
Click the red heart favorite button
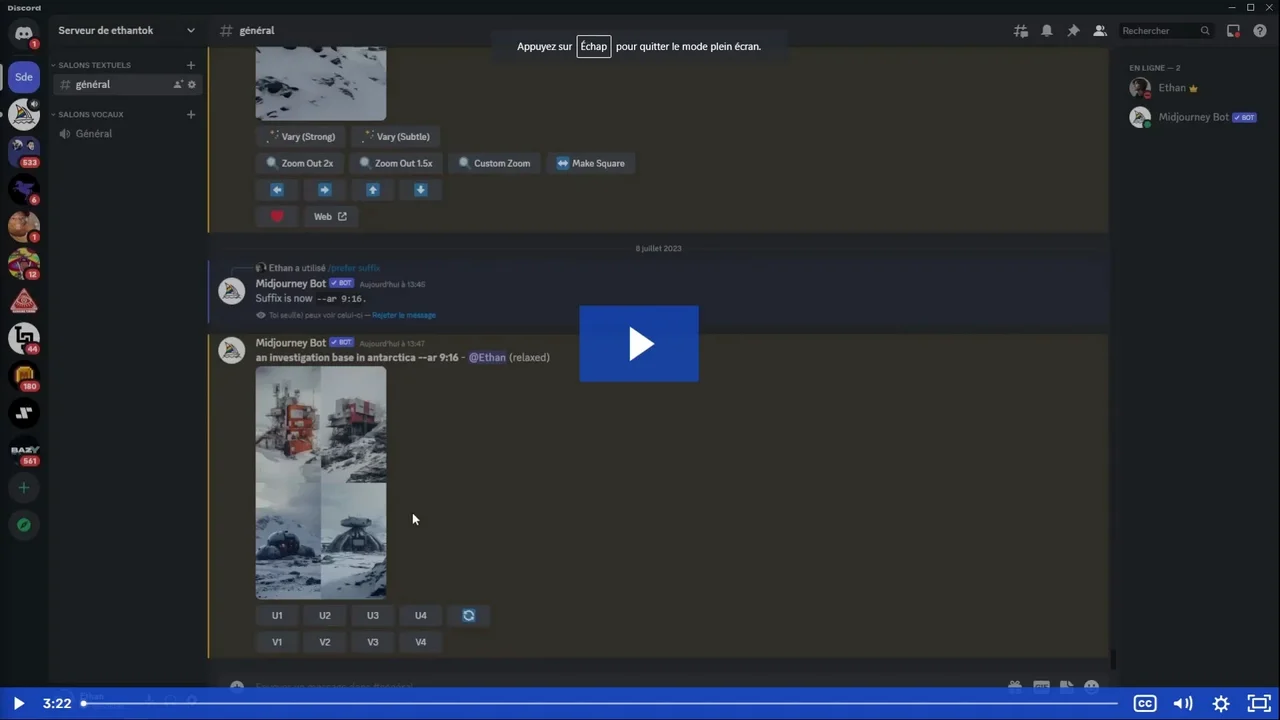(277, 216)
